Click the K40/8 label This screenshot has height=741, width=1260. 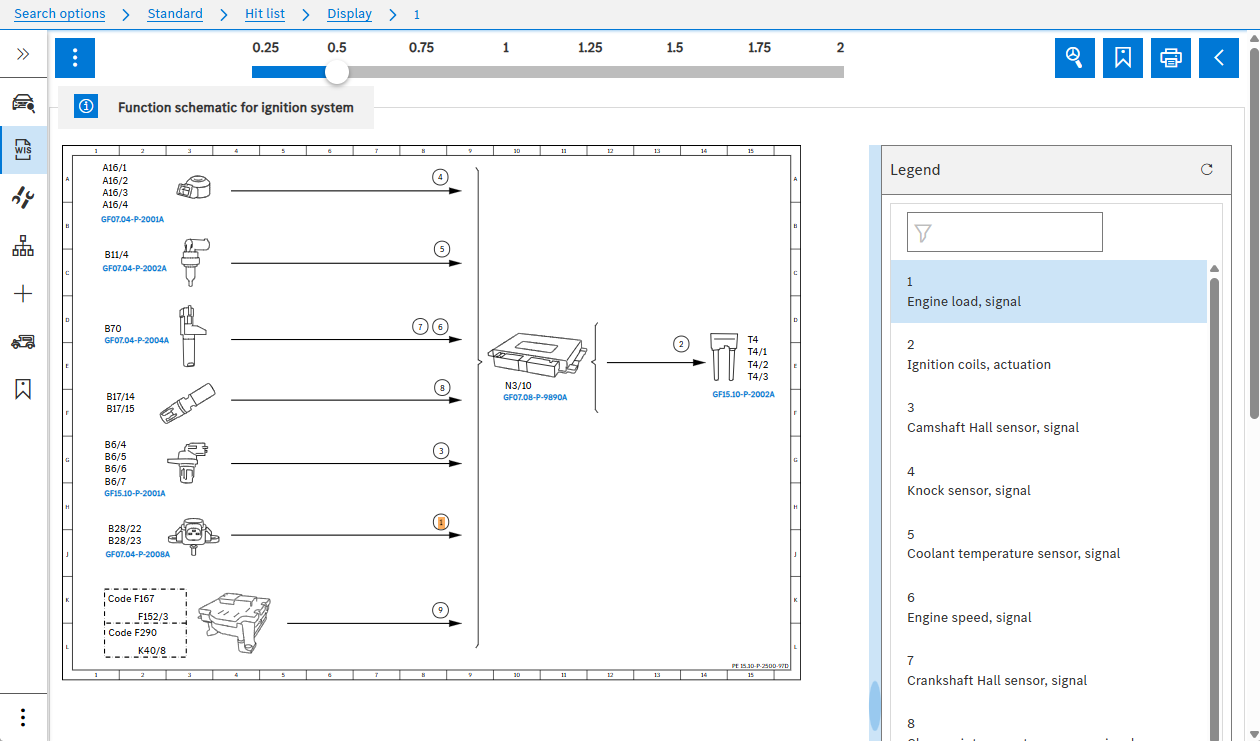coord(153,650)
